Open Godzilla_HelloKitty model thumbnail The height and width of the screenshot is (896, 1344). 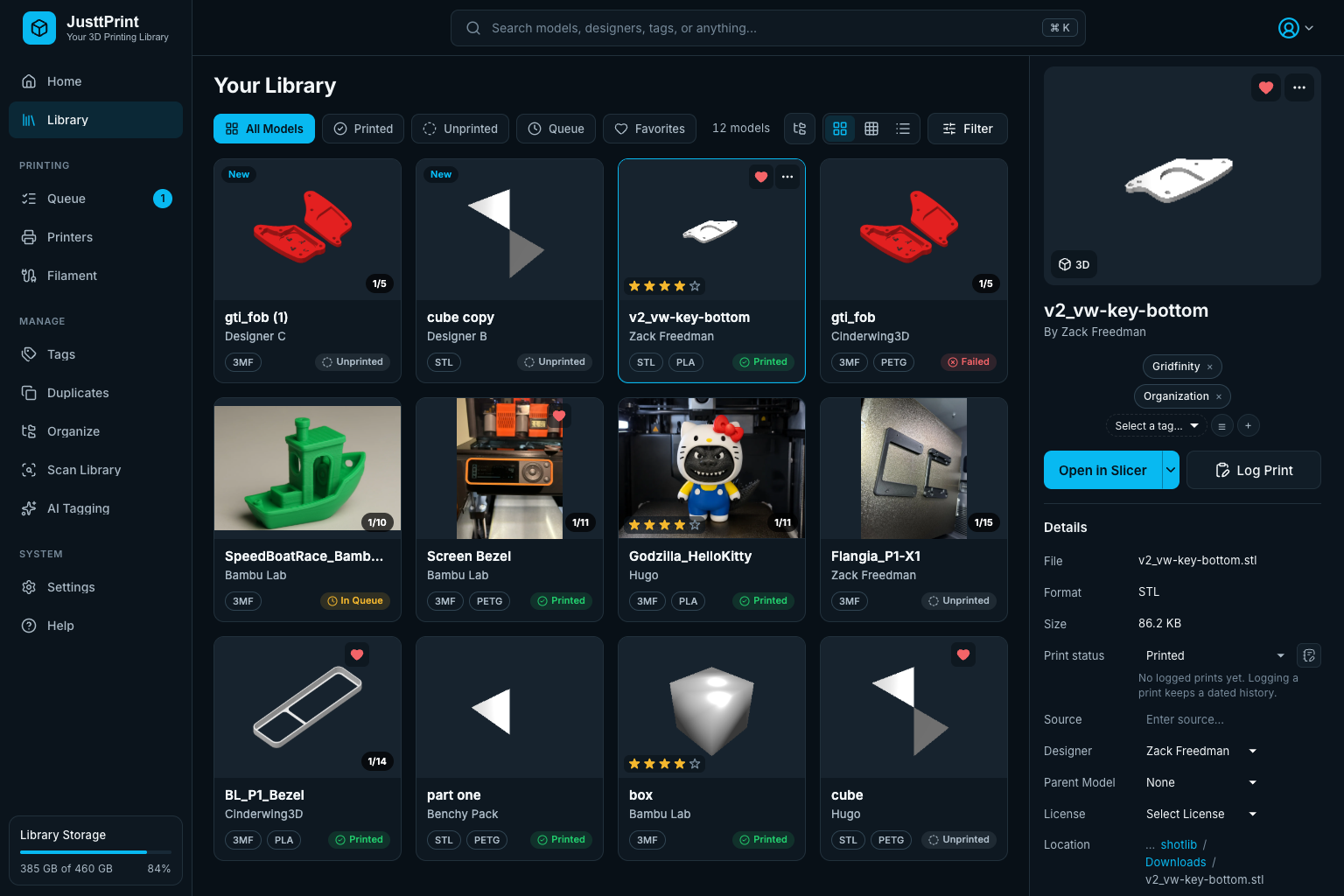[x=711, y=468]
